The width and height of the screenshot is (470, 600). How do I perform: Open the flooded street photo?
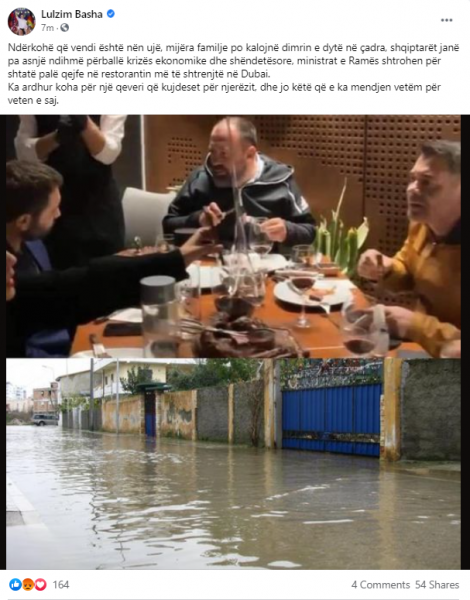(x=233, y=464)
